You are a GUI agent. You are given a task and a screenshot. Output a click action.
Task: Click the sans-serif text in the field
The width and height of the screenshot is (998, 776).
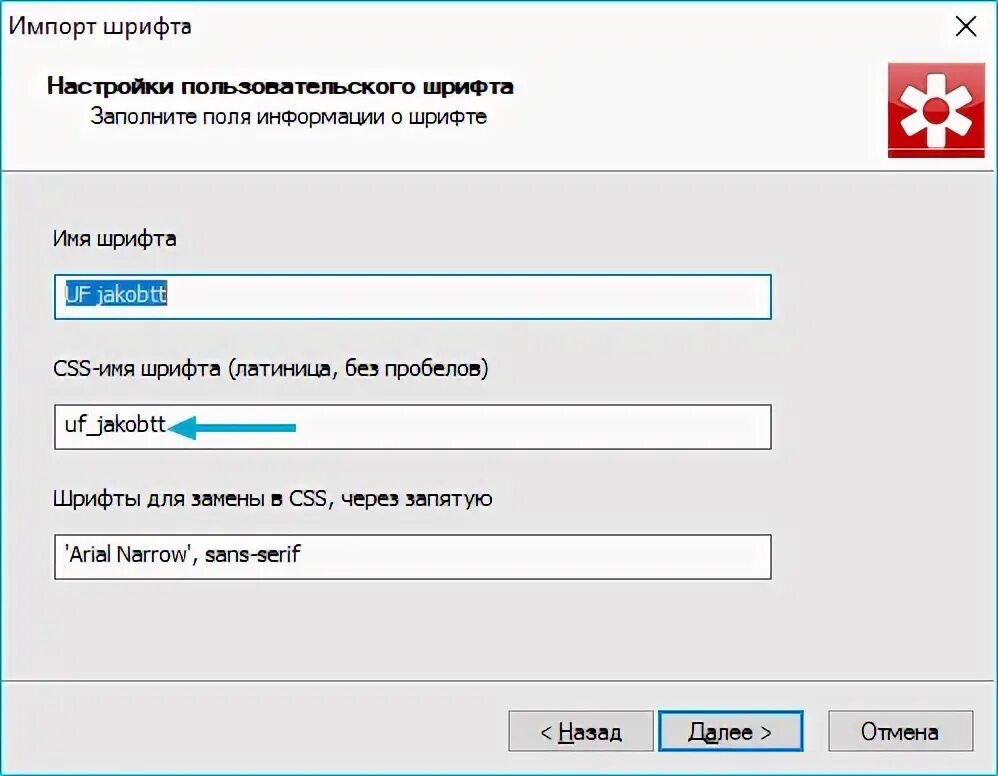click(x=252, y=554)
